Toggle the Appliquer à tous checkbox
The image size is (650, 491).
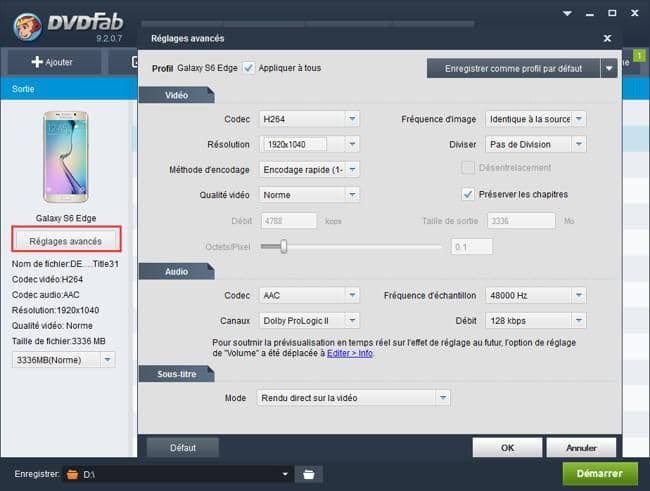point(248,68)
